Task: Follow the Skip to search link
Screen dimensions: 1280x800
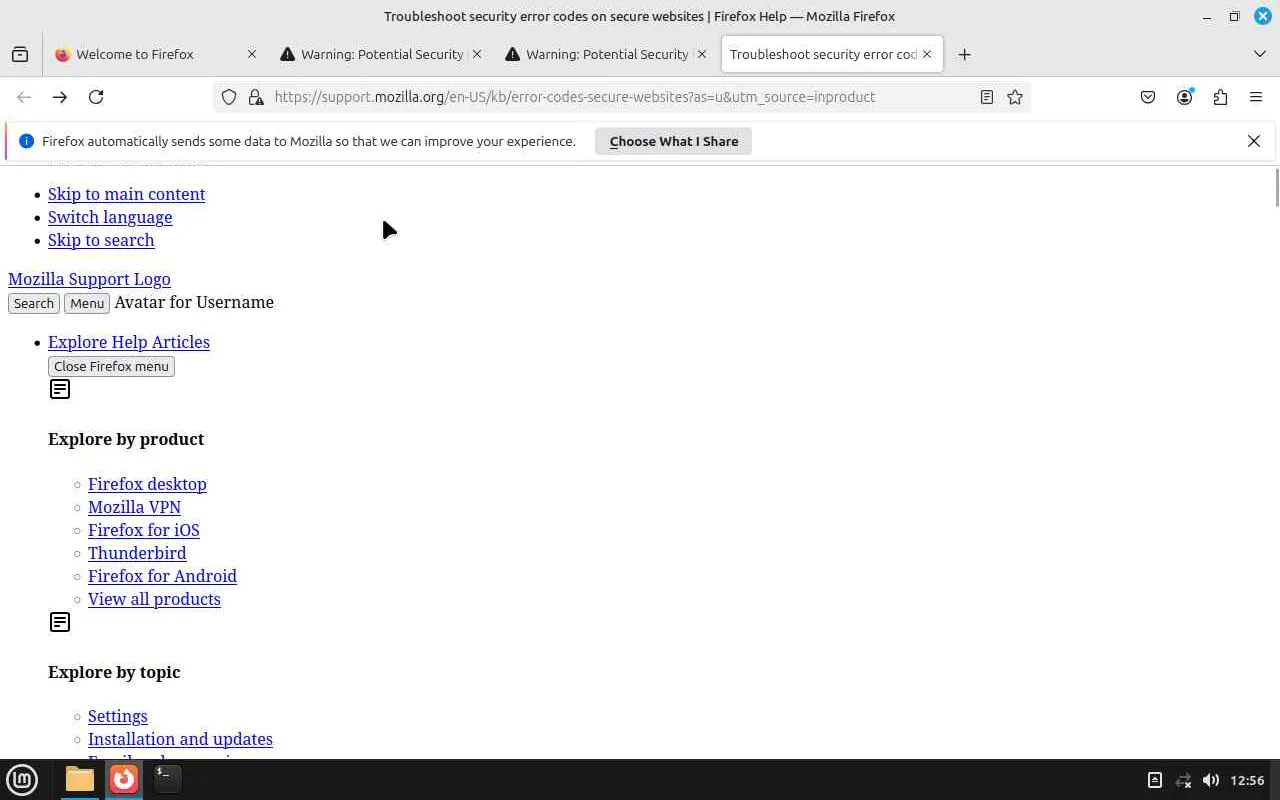Action: (101, 240)
